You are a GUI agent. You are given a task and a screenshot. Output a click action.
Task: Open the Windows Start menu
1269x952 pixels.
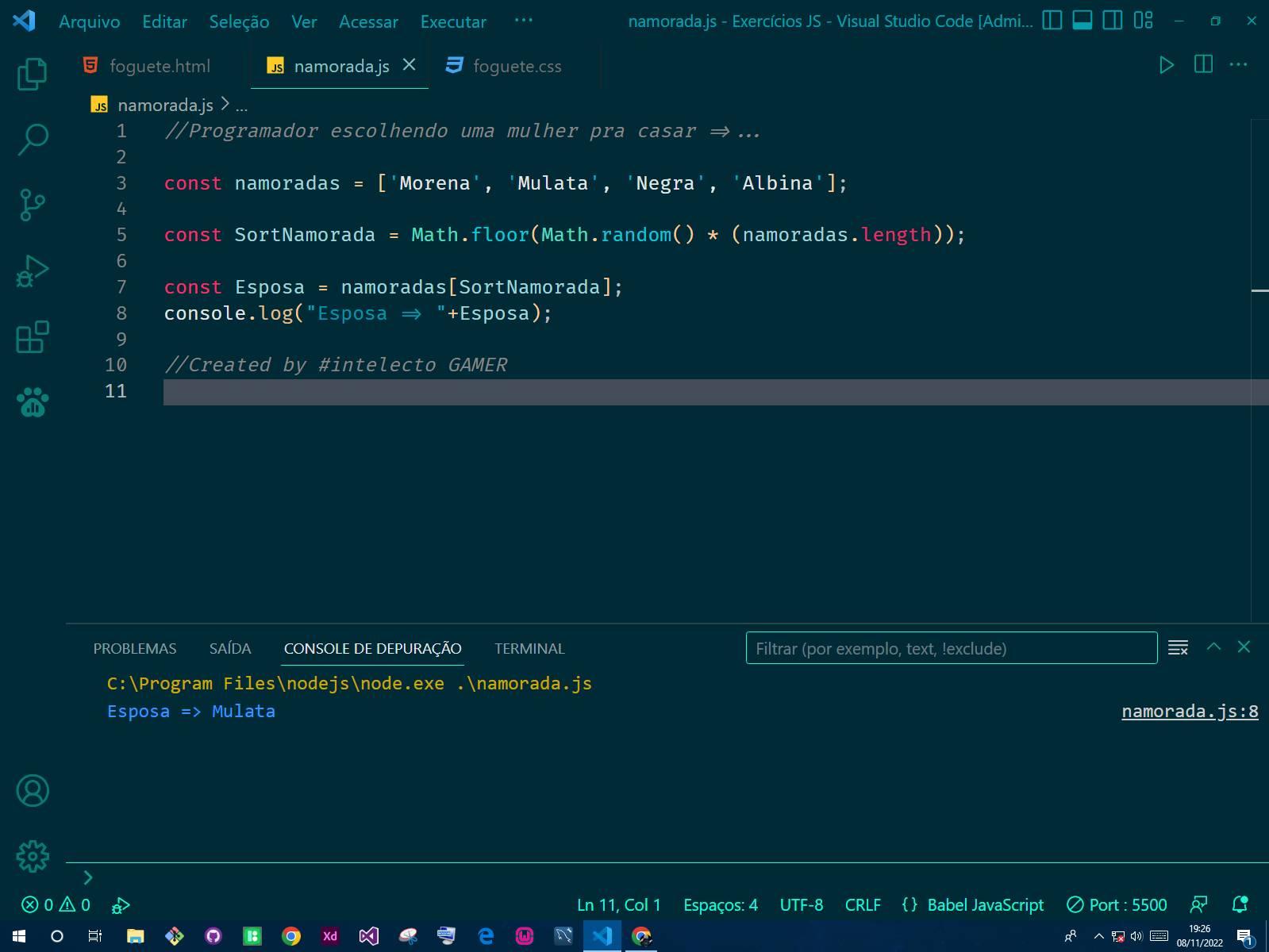(x=19, y=936)
